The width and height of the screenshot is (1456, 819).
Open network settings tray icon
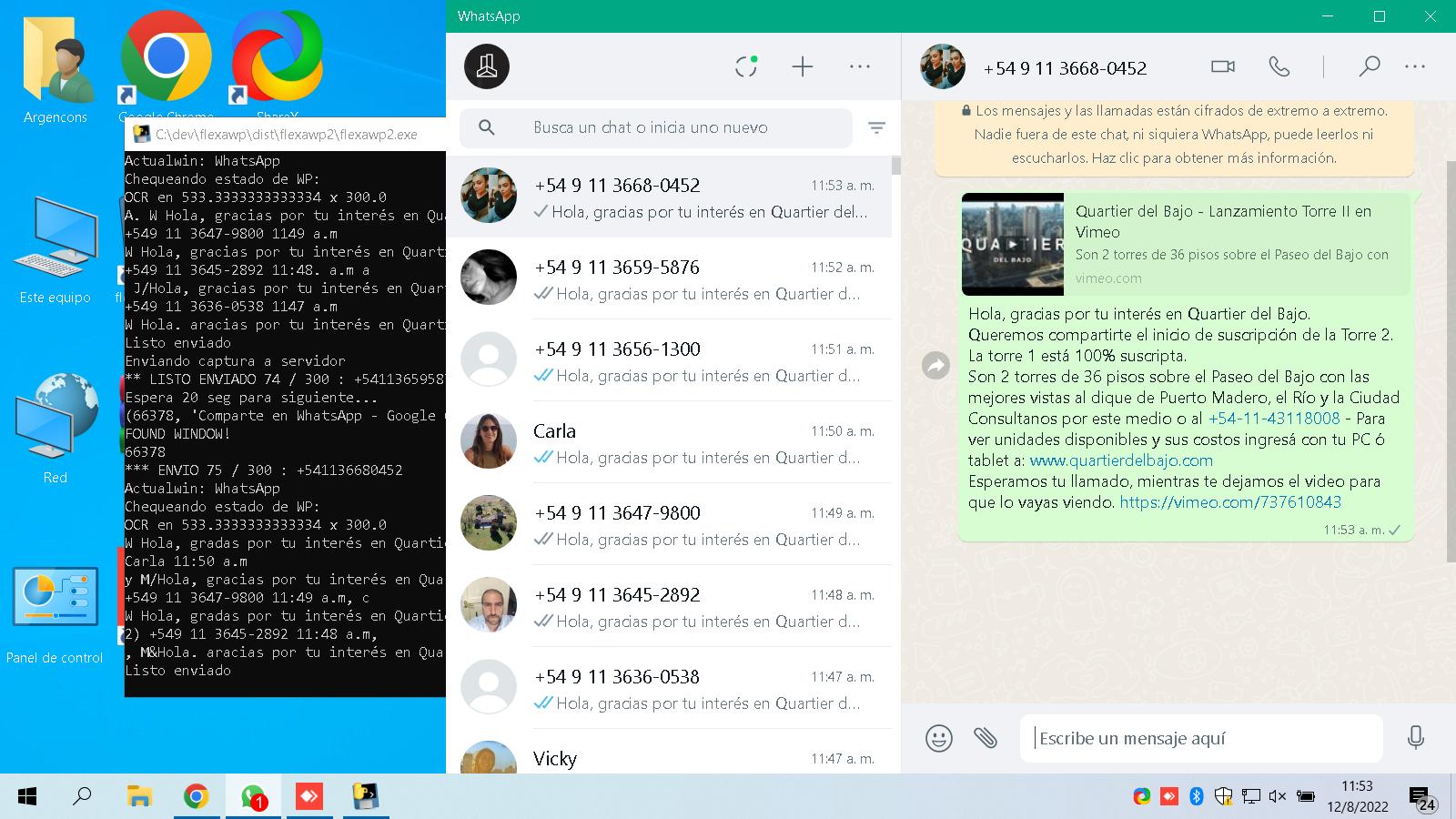[x=1251, y=797]
